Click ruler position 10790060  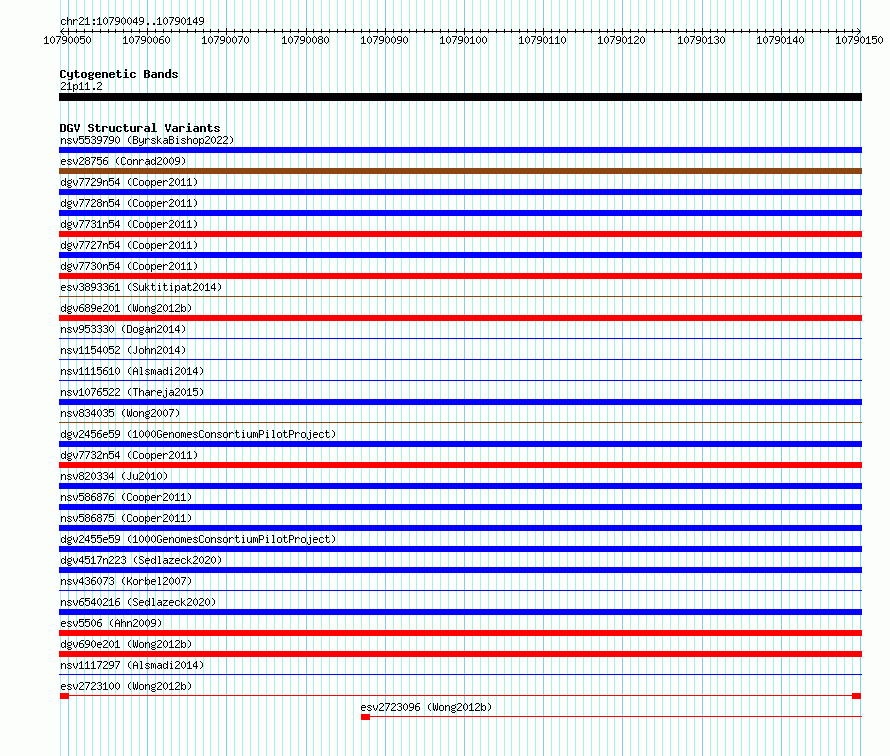click(146, 40)
